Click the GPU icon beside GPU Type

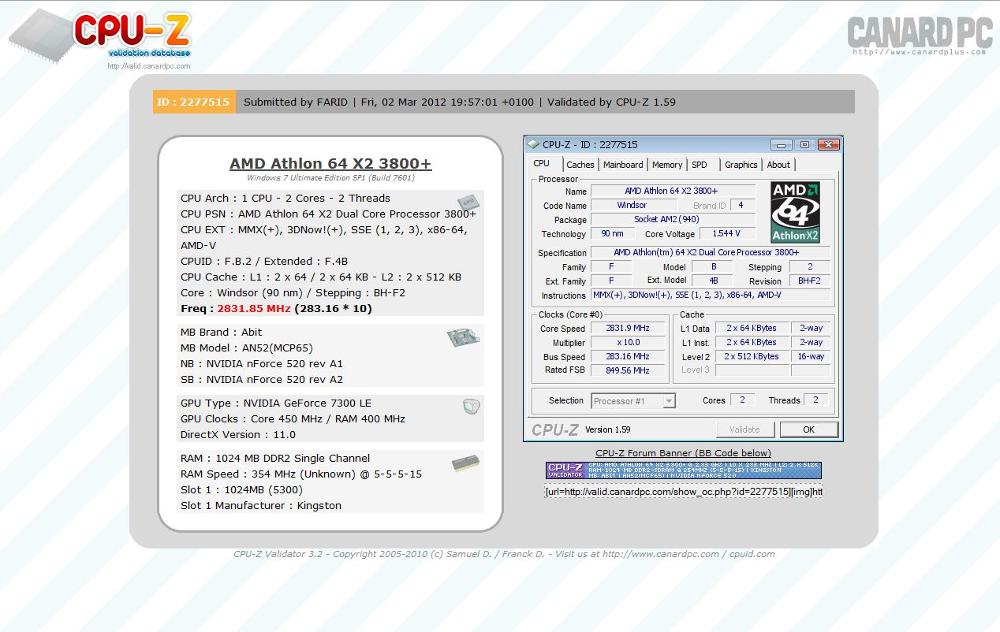tap(471, 406)
